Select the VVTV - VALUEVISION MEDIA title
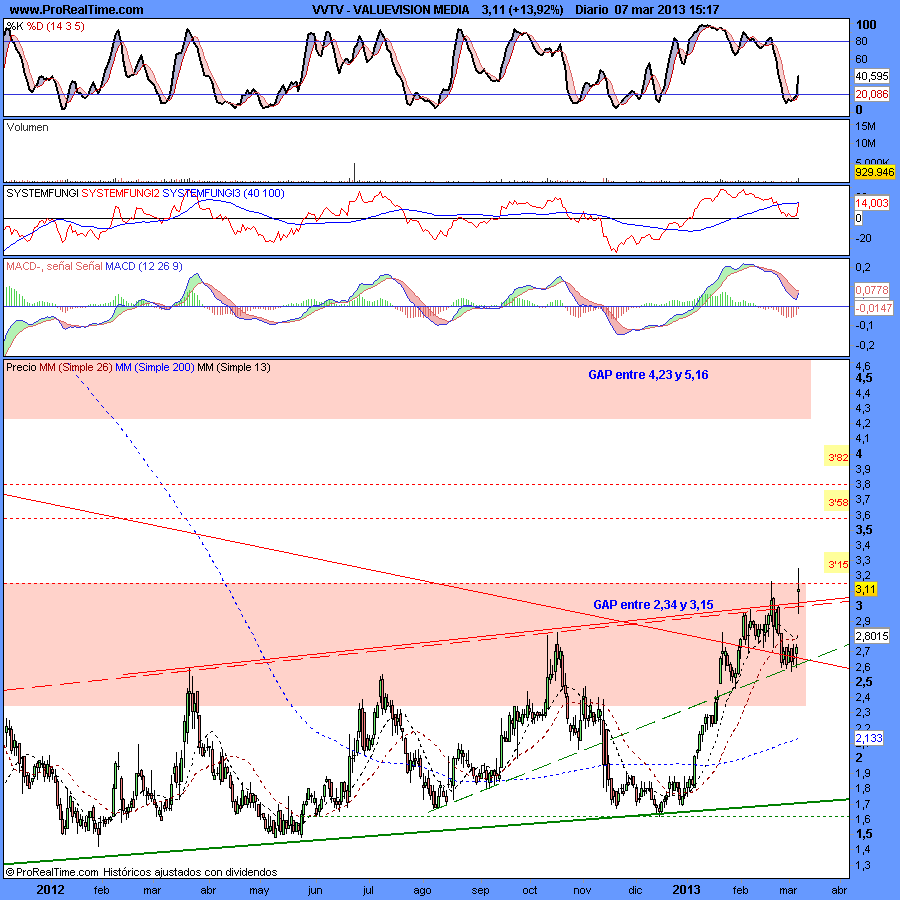The height and width of the screenshot is (900, 900). (390, 10)
